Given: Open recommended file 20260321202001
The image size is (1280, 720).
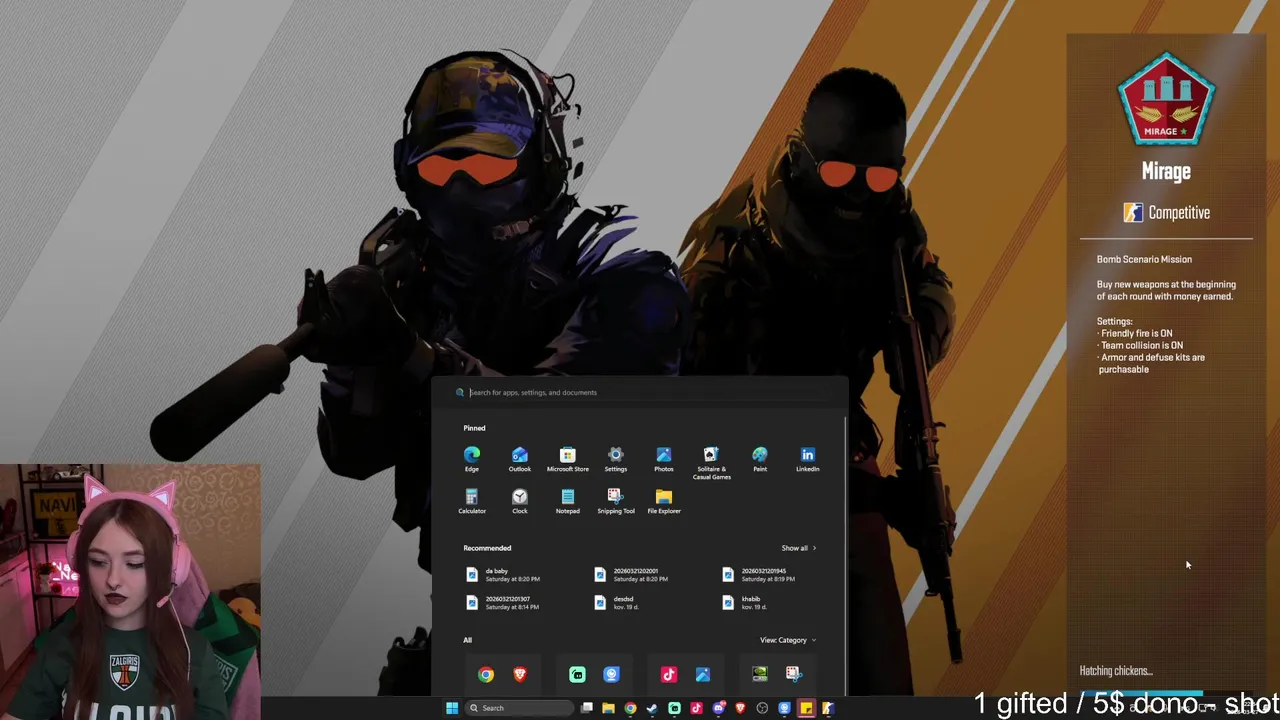Looking at the screenshot, I should [x=632, y=575].
